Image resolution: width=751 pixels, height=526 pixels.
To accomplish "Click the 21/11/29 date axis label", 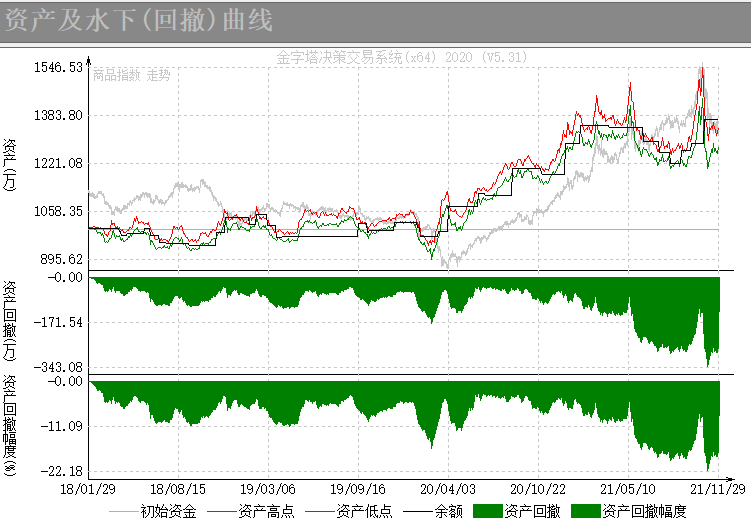I will pyautogui.click(x=717, y=489).
